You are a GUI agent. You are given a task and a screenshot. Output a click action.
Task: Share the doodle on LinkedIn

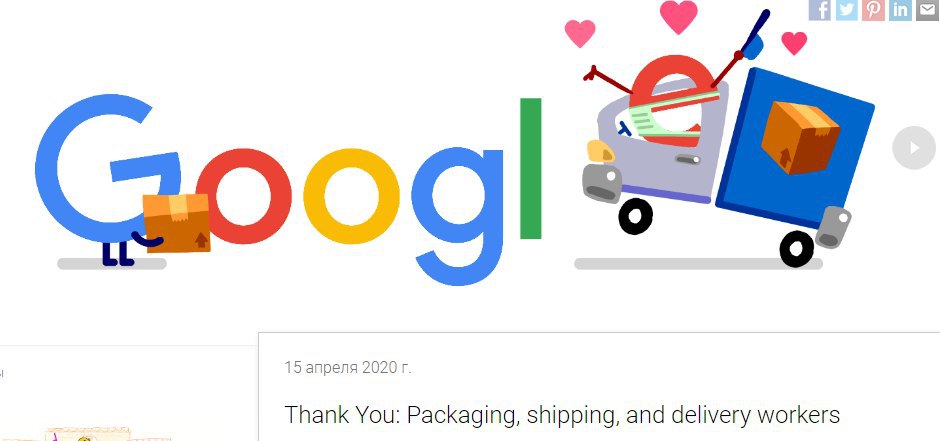click(x=900, y=10)
